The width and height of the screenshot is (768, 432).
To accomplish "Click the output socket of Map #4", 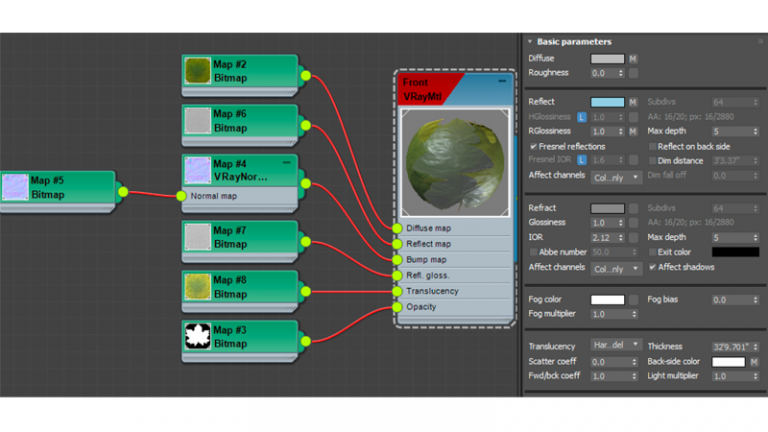I will click(306, 184).
